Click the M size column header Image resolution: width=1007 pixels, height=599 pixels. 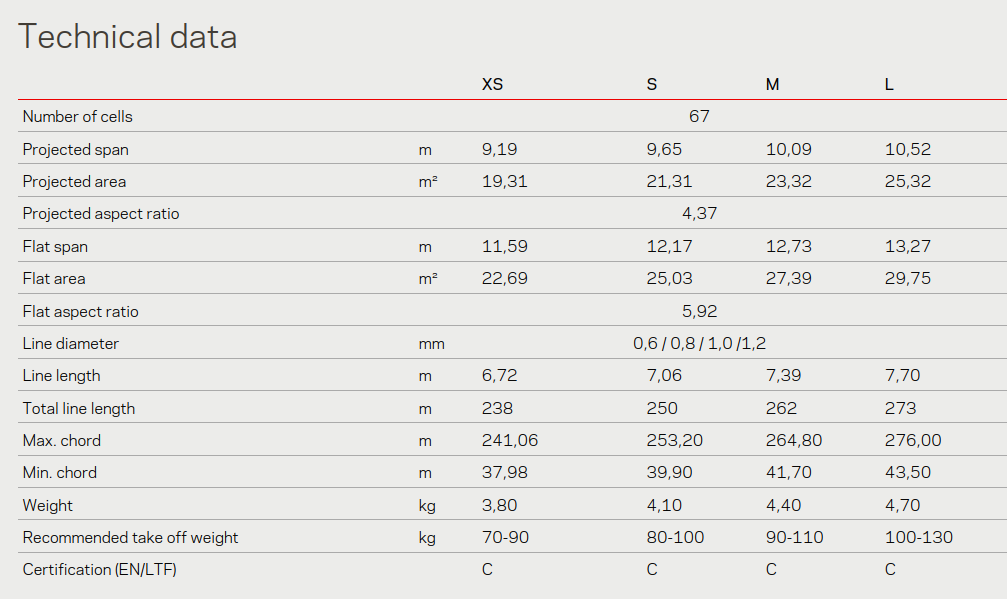(x=772, y=85)
